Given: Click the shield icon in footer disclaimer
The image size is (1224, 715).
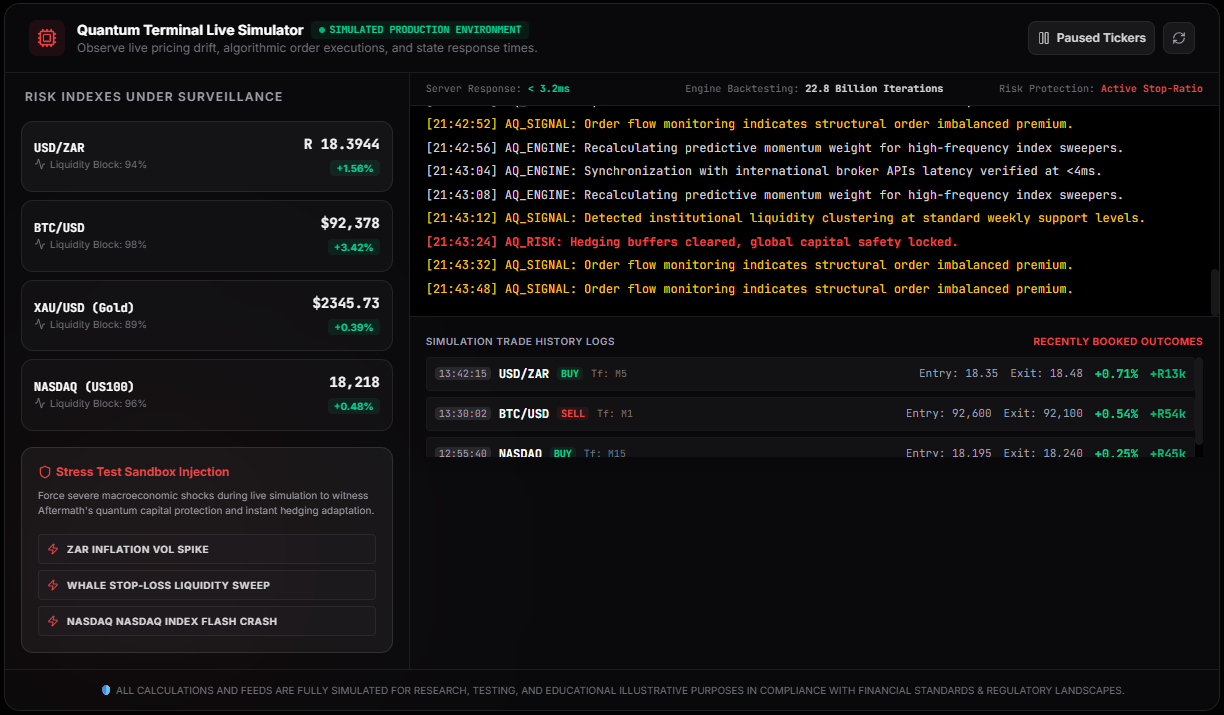Looking at the screenshot, I should tap(106, 690).
